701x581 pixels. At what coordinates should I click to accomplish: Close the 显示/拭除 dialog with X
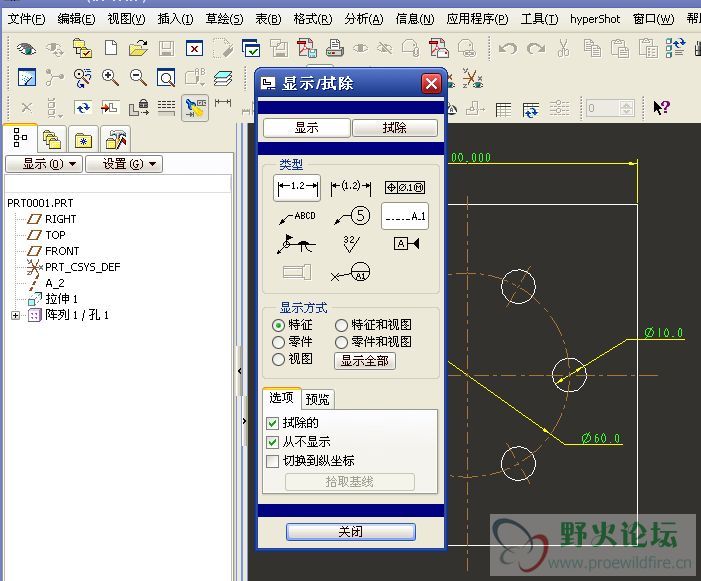click(431, 84)
